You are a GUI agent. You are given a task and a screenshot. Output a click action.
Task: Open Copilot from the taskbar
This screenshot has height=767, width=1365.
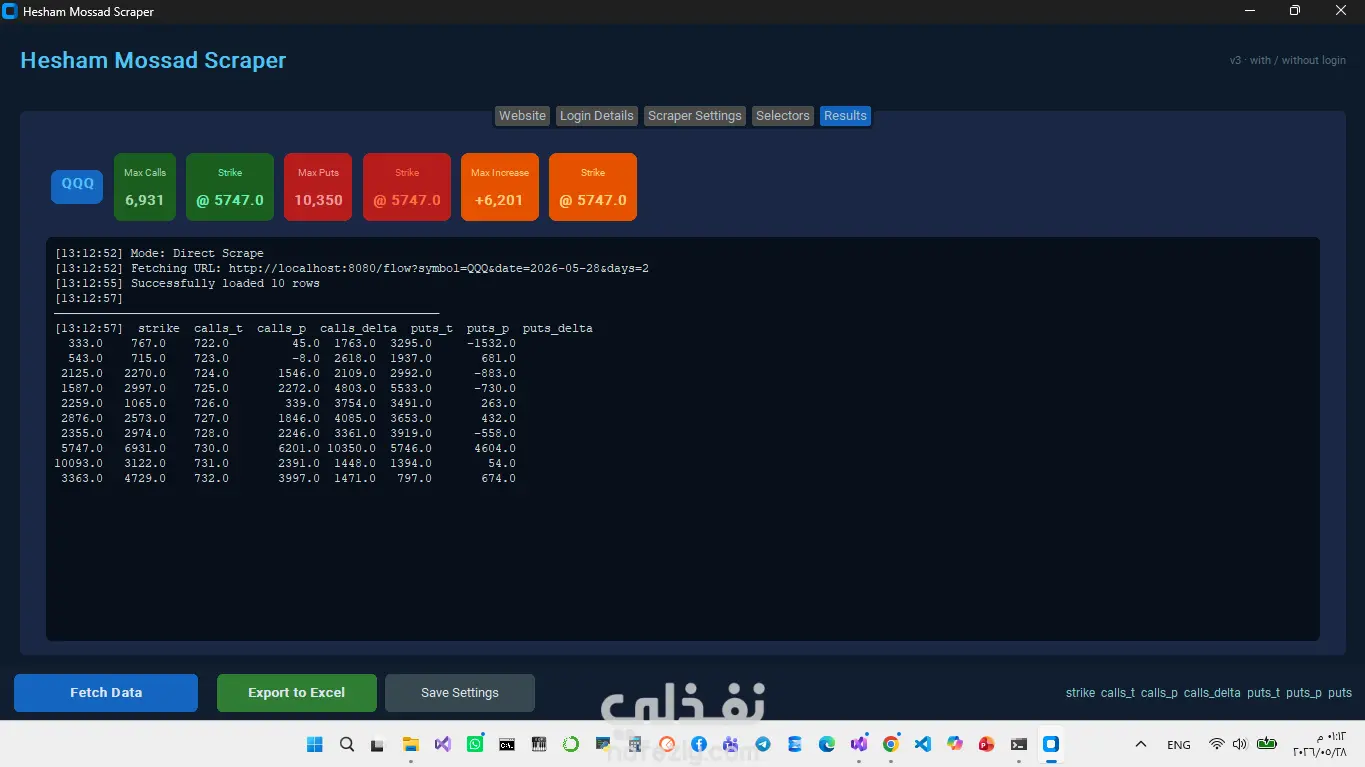tap(955, 744)
